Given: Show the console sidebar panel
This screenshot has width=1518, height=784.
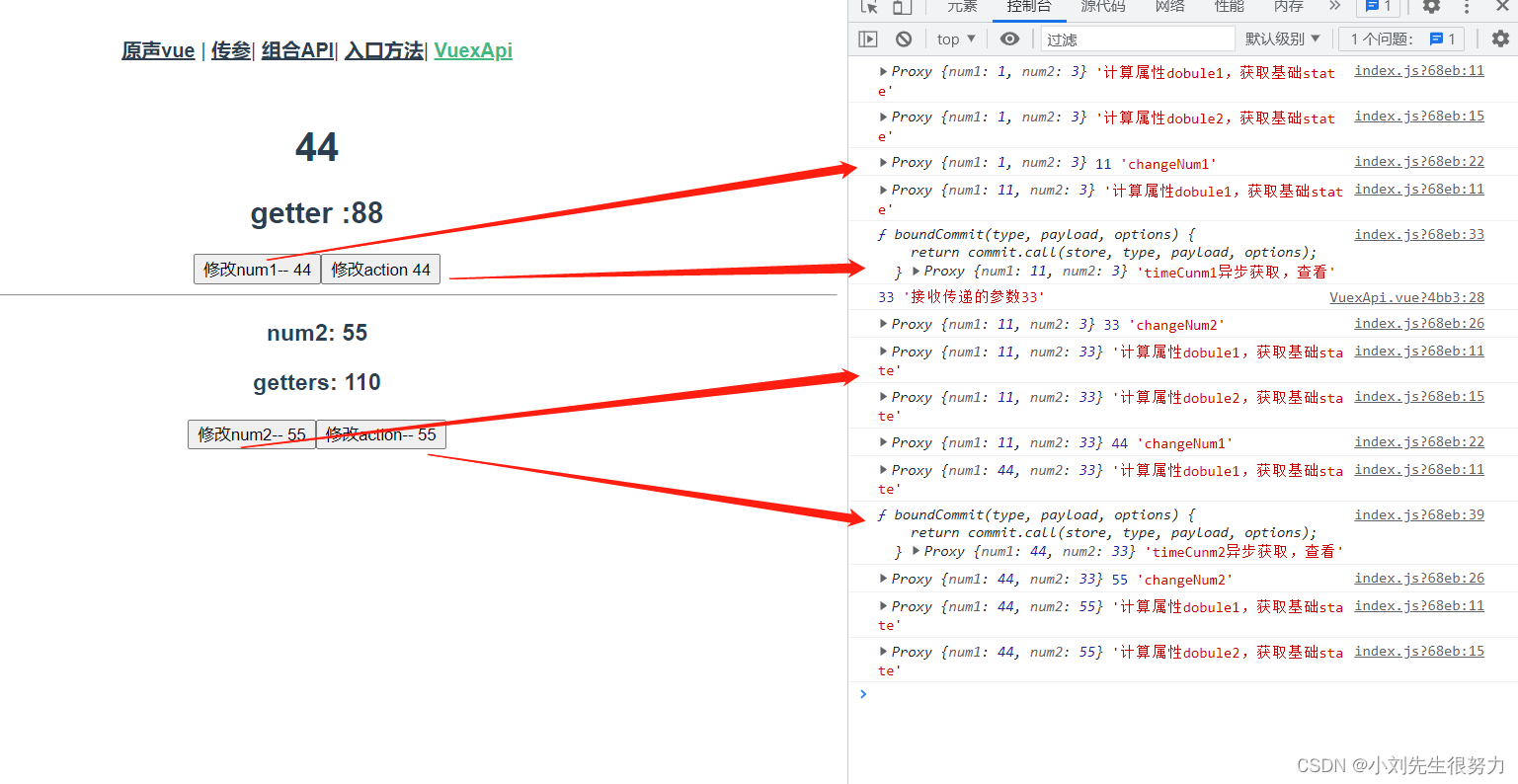Looking at the screenshot, I should coord(868,39).
